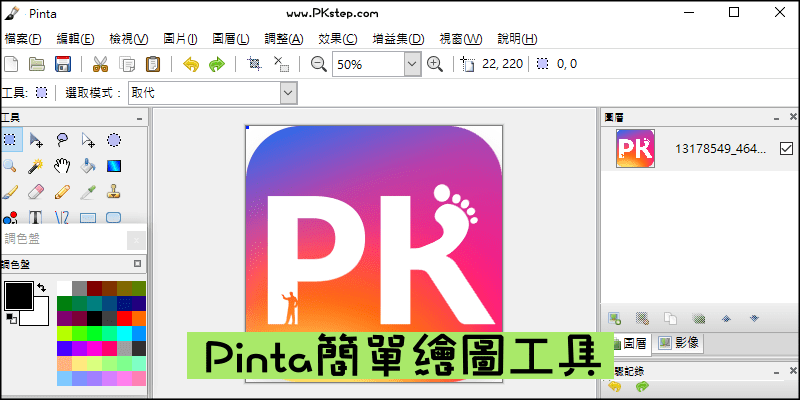Move layer up arrow button
The height and width of the screenshot is (400, 800).
coord(727,319)
